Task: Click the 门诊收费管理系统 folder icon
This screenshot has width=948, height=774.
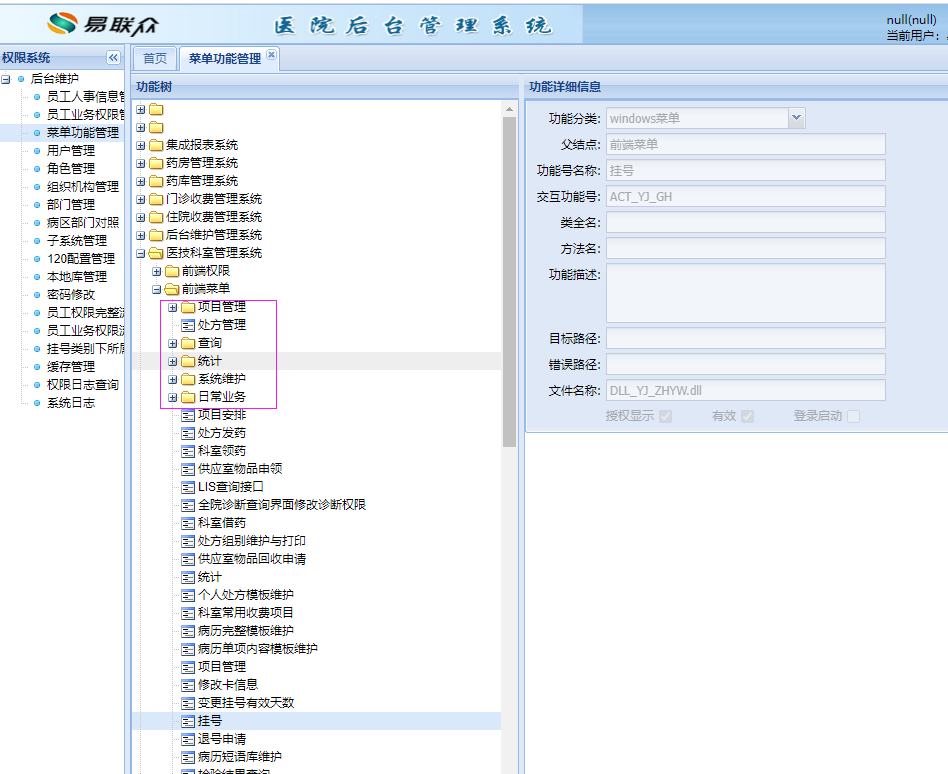Action: pyautogui.click(x=156, y=199)
